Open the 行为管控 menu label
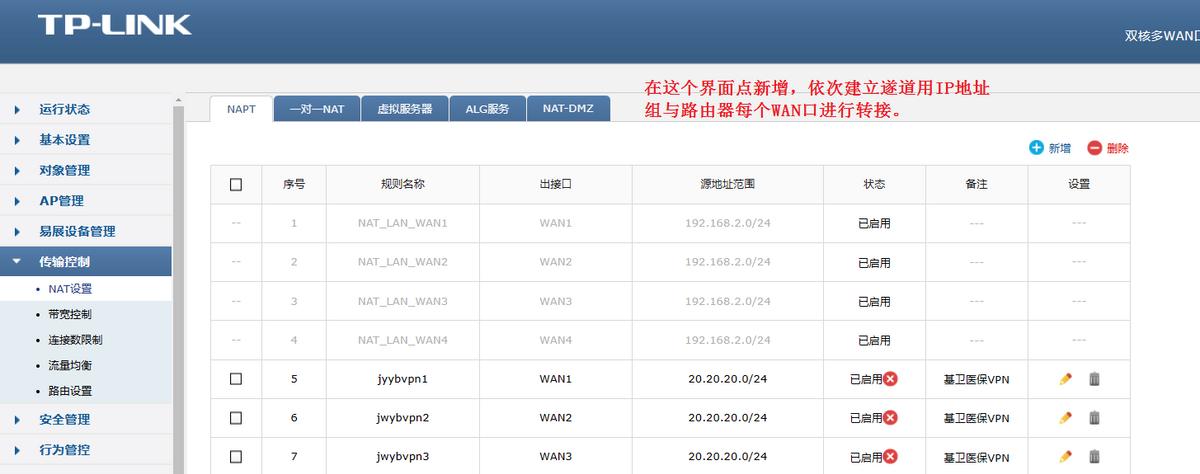The height and width of the screenshot is (474, 1200). pyautogui.click(x=64, y=450)
